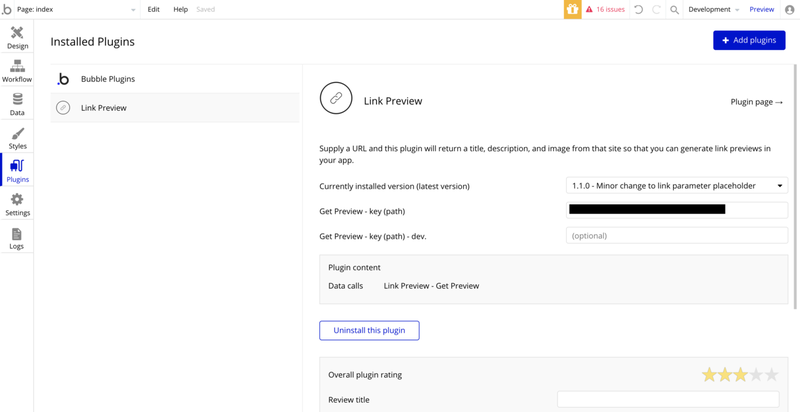Open the 16 issues warning
The image size is (800, 412).
[605, 9]
